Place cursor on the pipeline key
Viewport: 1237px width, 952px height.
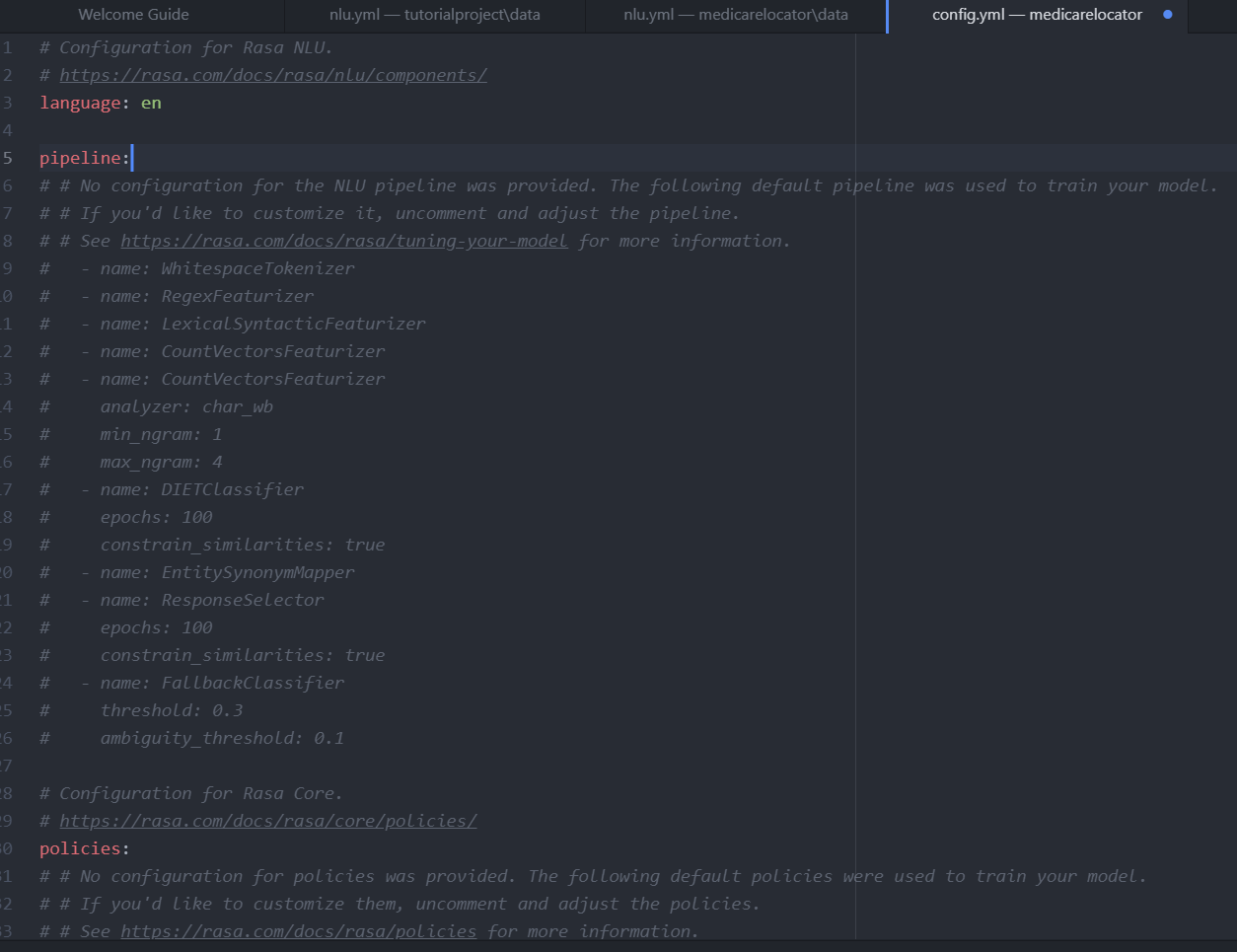click(x=82, y=158)
